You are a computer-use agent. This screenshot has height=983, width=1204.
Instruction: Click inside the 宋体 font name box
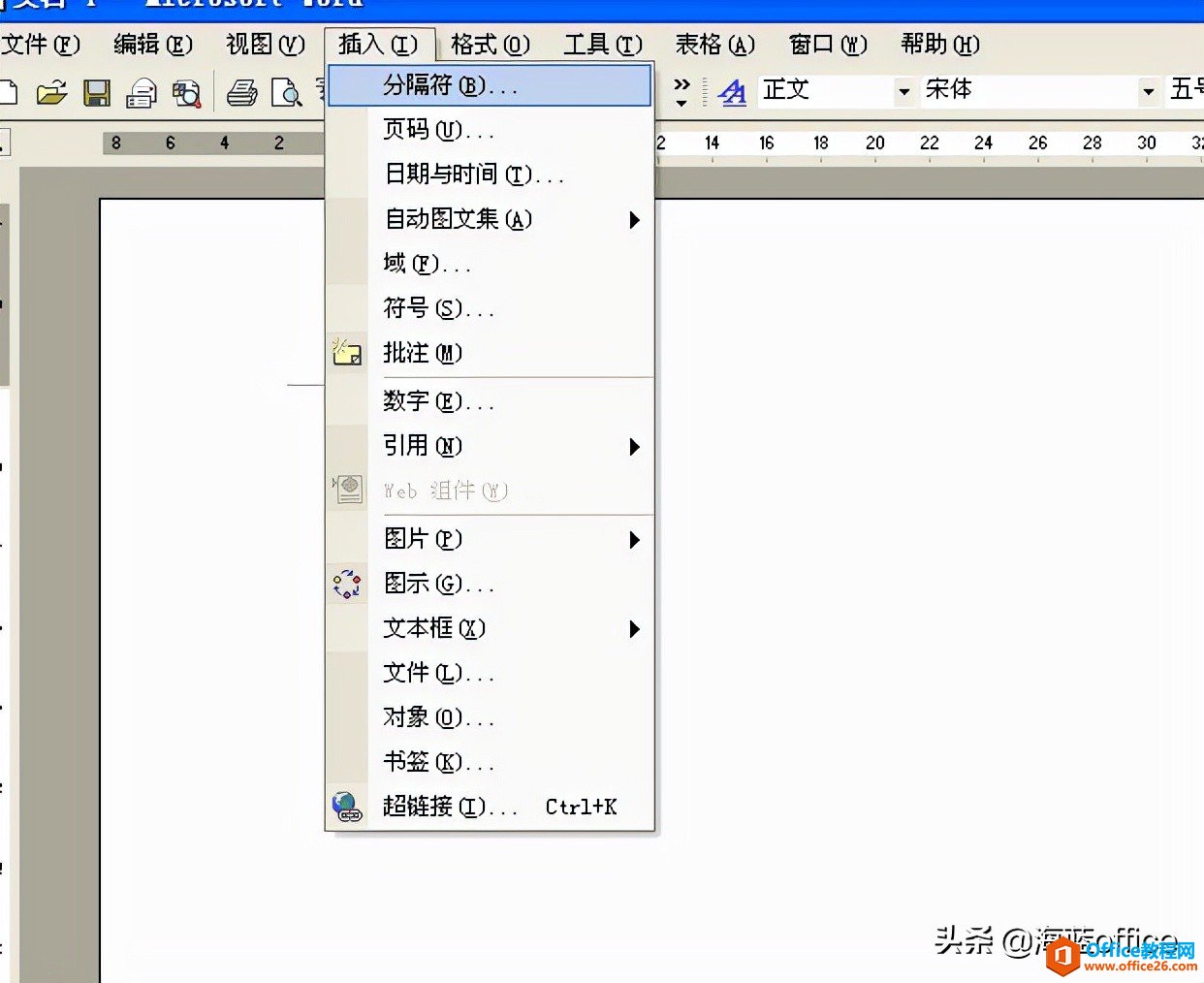(1029, 91)
